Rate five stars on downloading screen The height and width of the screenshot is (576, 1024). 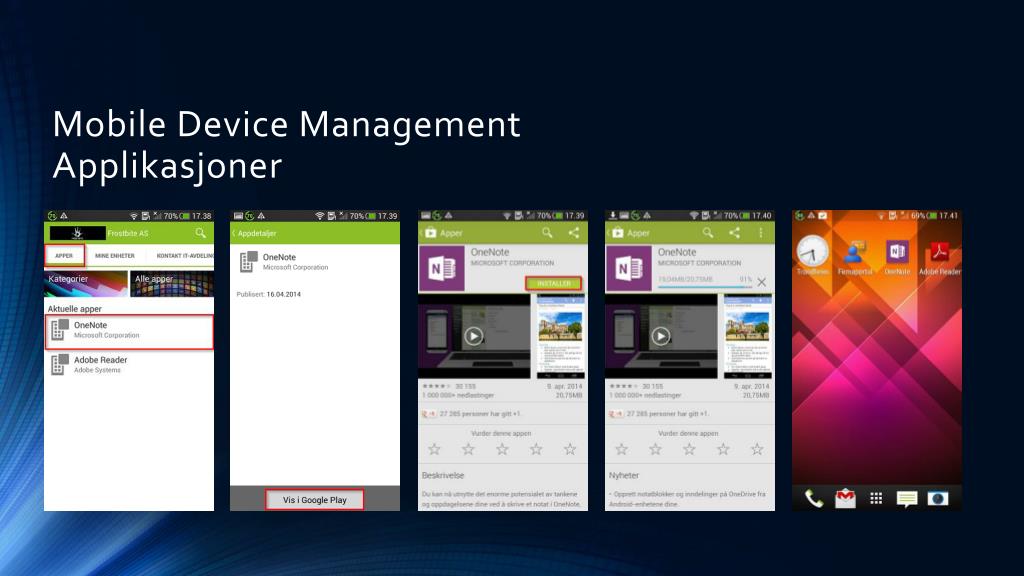[x=757, y=449]
